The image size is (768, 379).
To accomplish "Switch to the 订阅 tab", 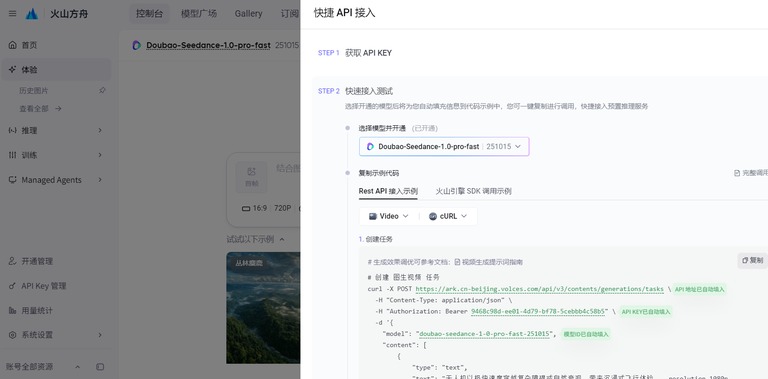I will (x=289, y=14).
